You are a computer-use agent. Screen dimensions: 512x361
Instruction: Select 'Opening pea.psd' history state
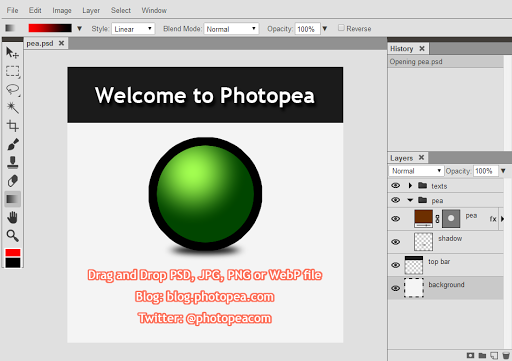pyautogui.click(x=446, y=62)
